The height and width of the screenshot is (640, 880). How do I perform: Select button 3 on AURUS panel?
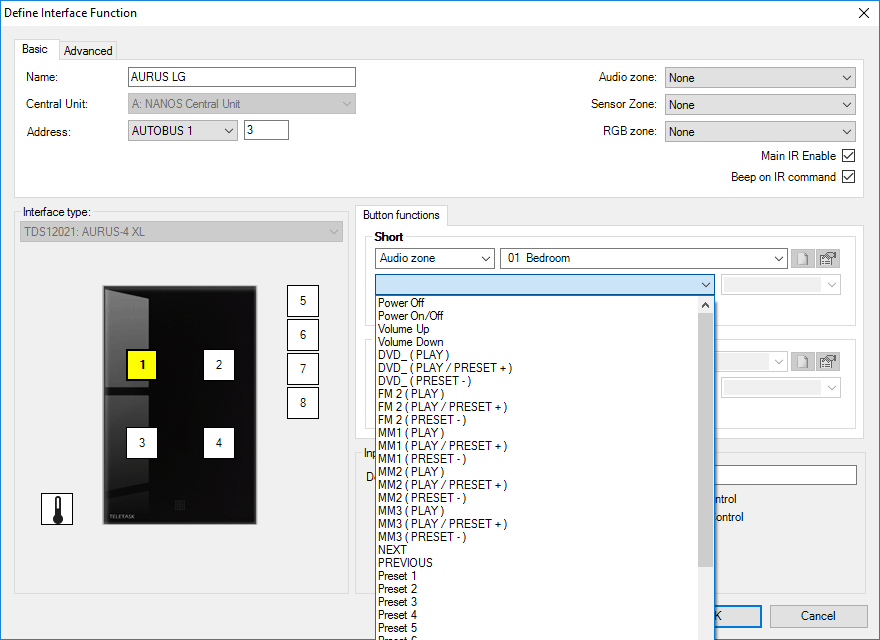[x=142, y=442]
